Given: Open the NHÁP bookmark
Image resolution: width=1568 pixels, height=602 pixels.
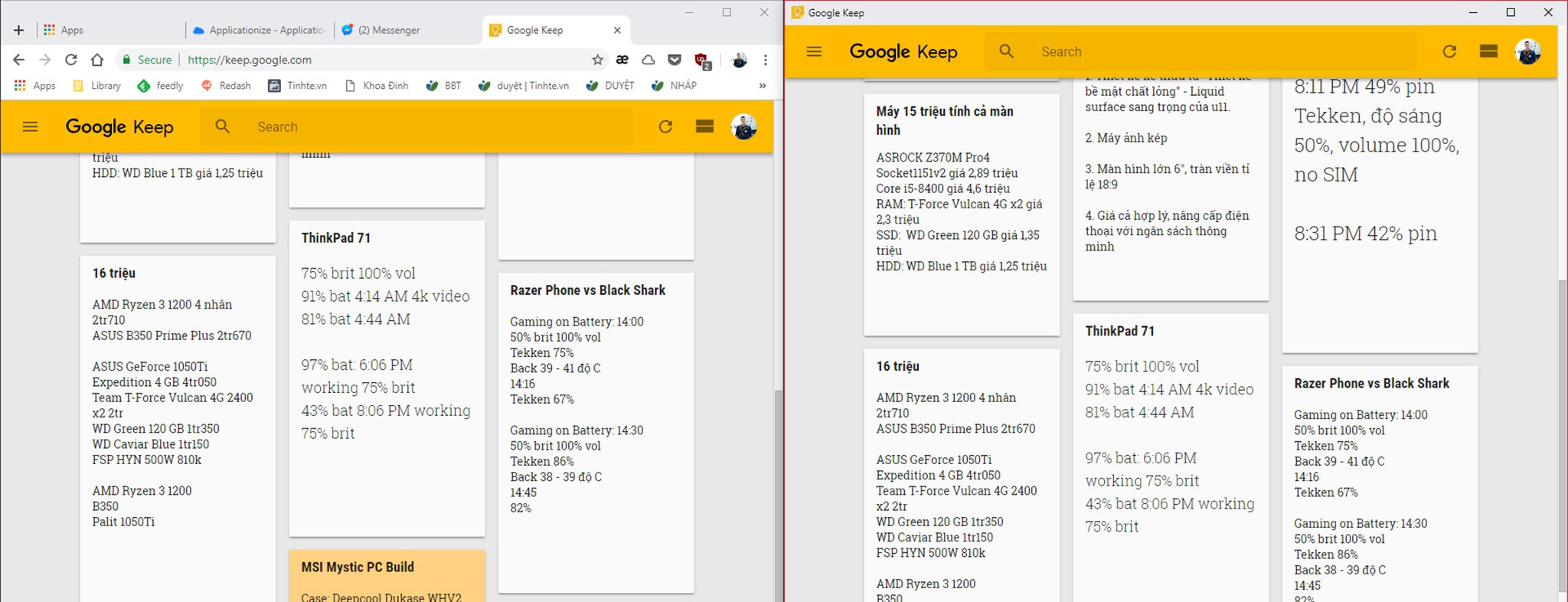Looking at the screenshot, I should click(x=674, y=86).
